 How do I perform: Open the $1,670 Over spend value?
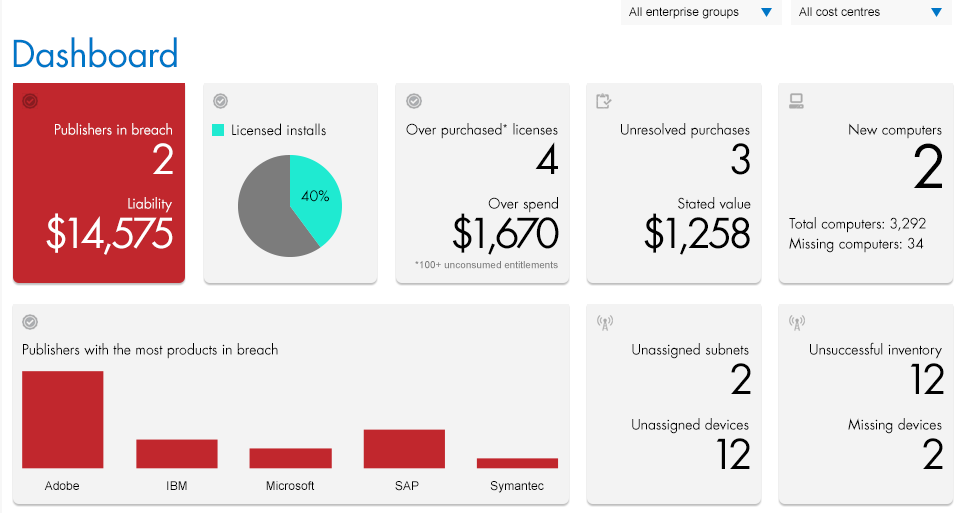coord(505,233)
